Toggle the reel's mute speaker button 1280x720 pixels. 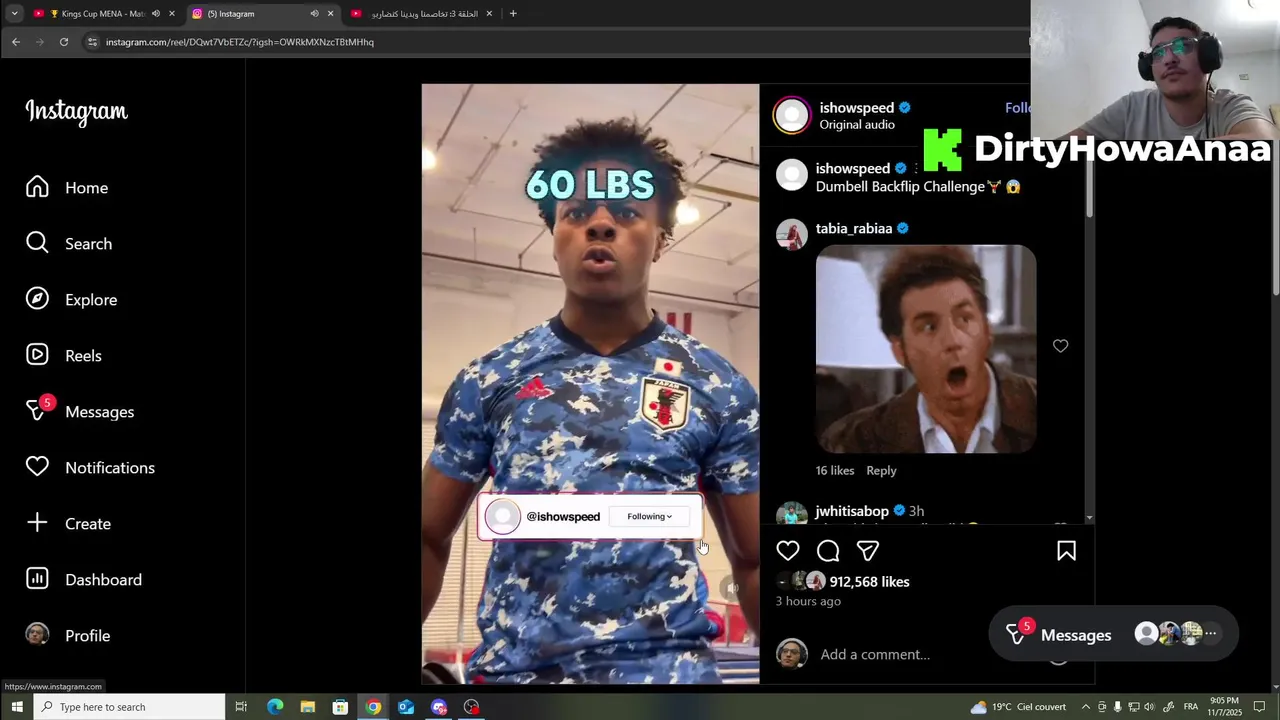(x=733, y=589)
